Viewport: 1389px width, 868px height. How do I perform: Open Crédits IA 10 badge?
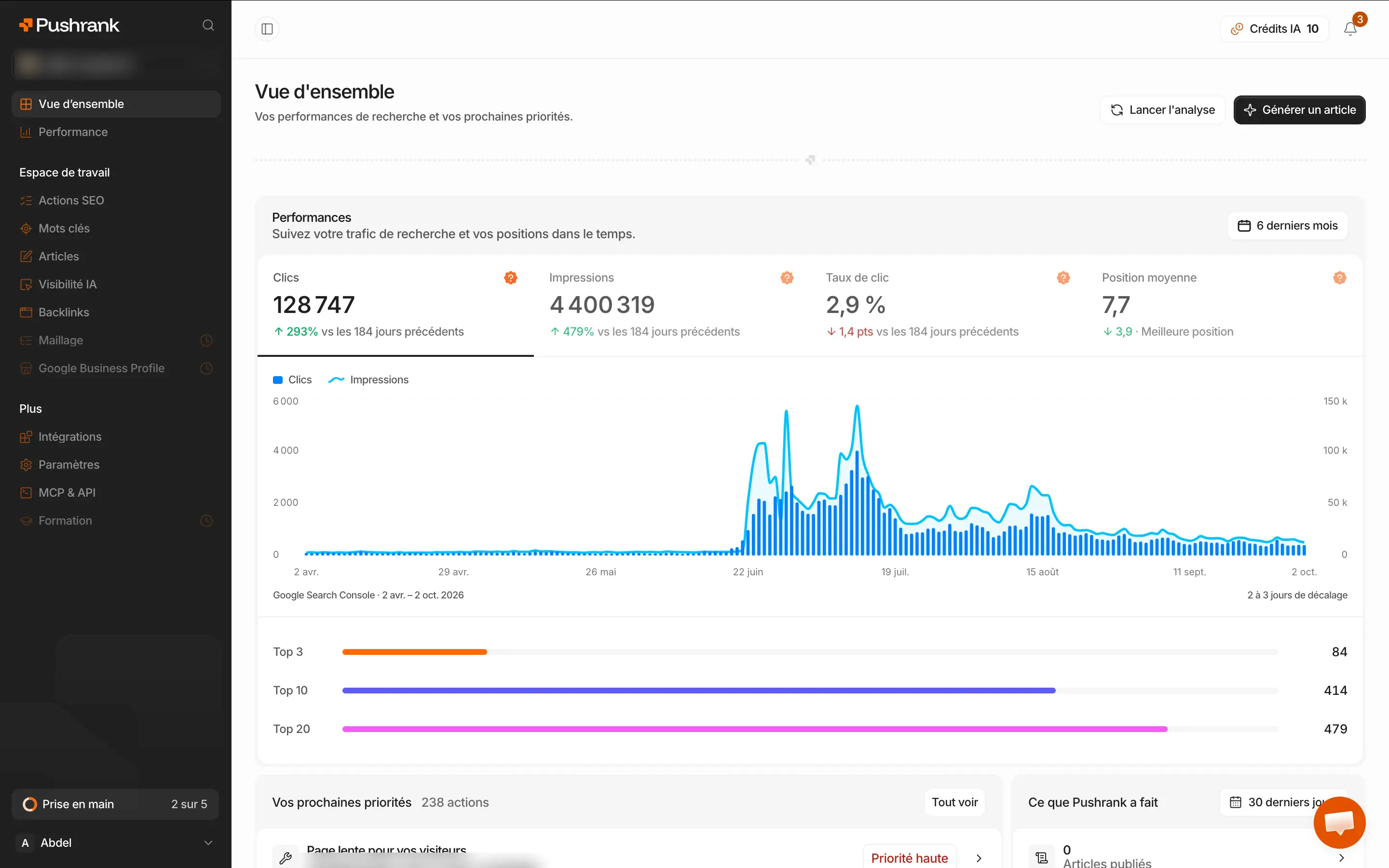(1274, 29)
